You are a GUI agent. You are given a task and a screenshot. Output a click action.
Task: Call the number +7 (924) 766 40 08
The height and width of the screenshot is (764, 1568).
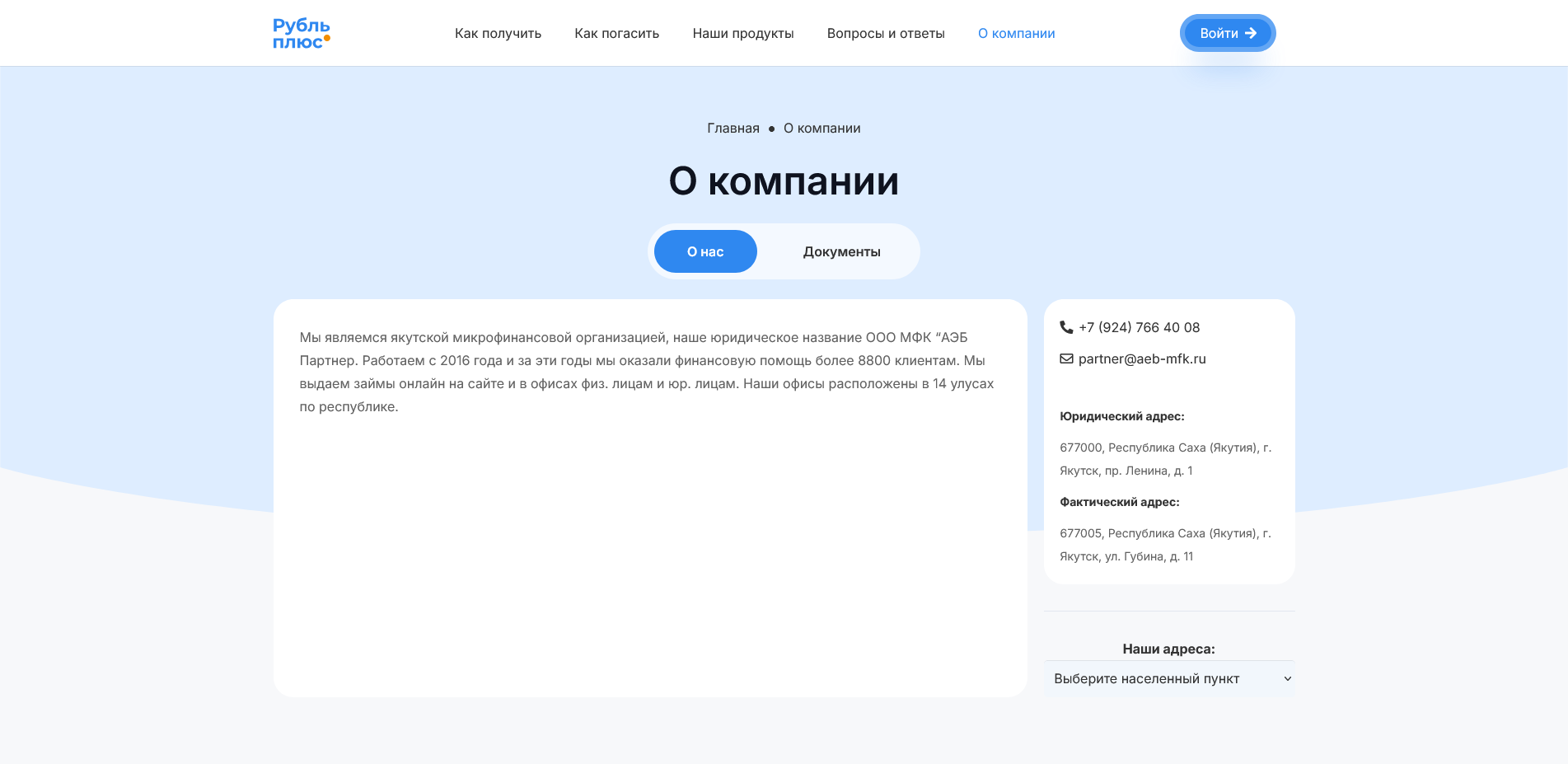[x=1139, y=327]
